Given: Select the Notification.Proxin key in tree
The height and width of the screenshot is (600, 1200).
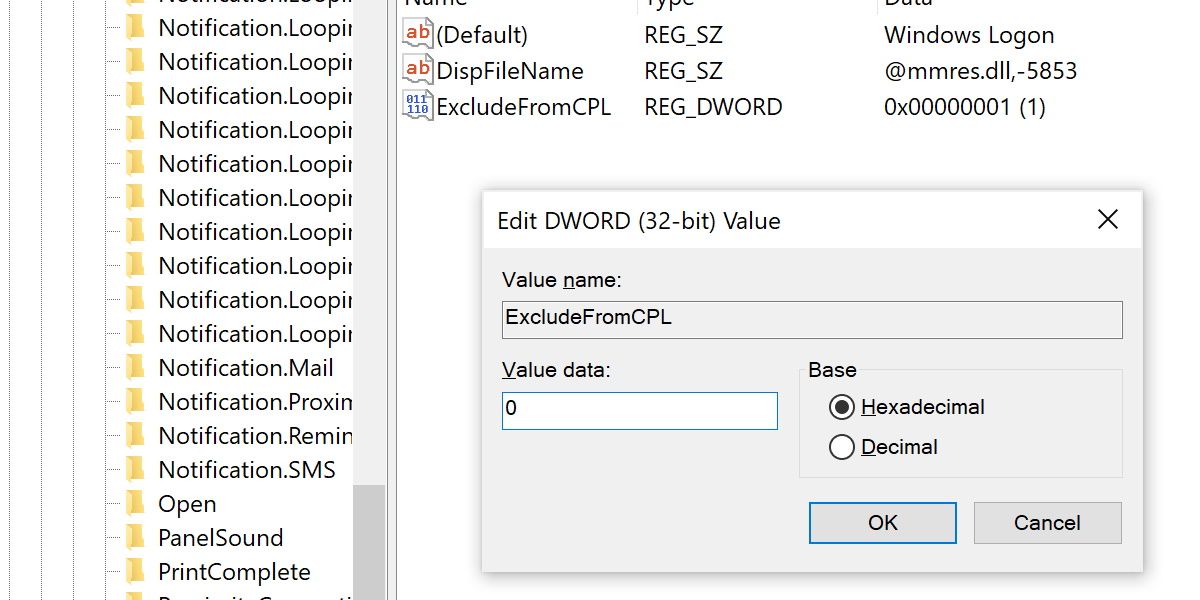Looking at the screenshot, I should click(x=255, y=401).
